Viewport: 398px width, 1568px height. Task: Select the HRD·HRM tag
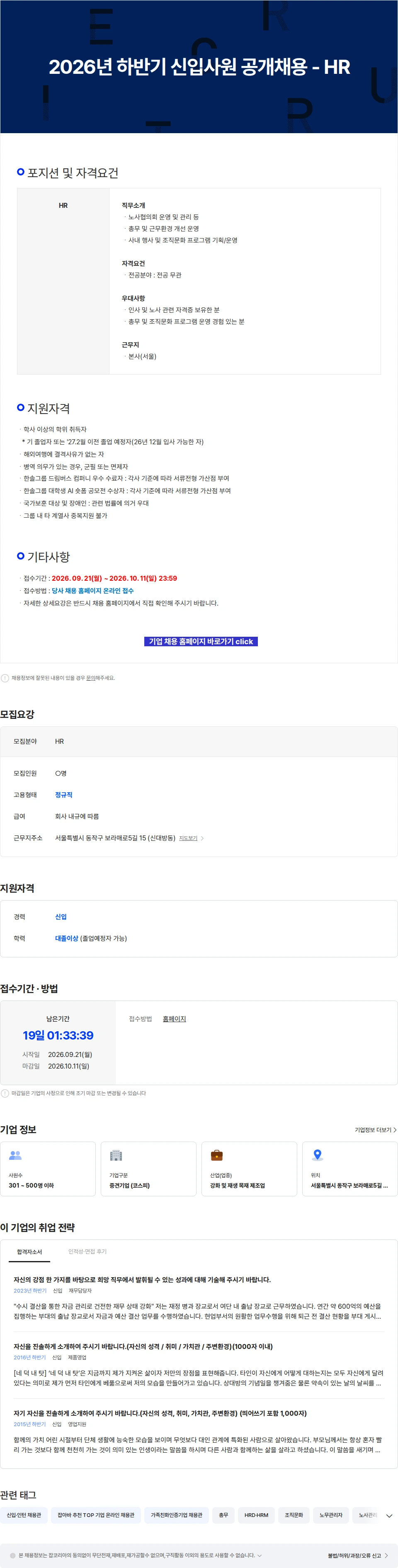pyautogui.click(x=256, y=1515)
